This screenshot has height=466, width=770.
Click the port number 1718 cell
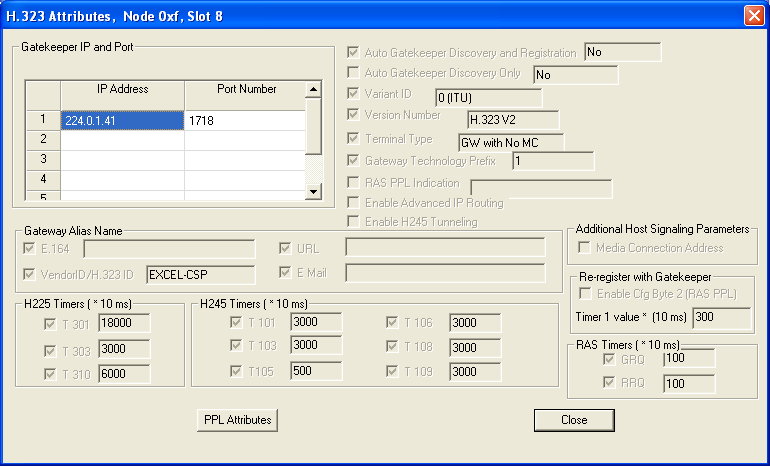(x=244, y=120)
